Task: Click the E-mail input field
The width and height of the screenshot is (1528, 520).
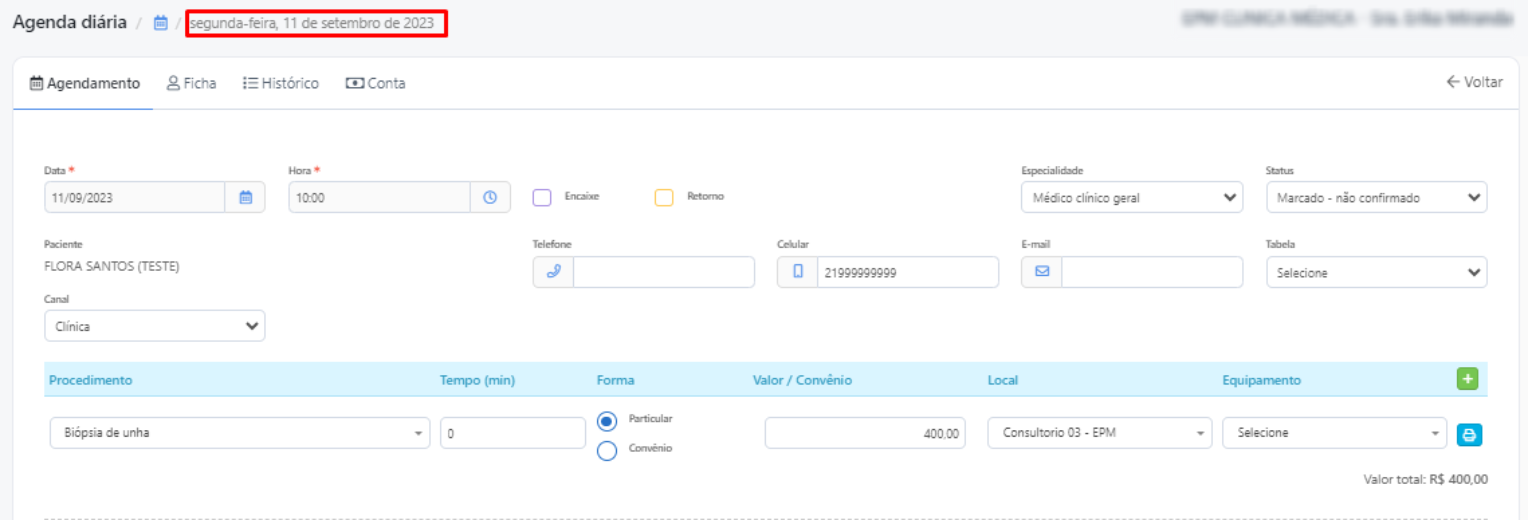Action: click(x=1152, y=272)
